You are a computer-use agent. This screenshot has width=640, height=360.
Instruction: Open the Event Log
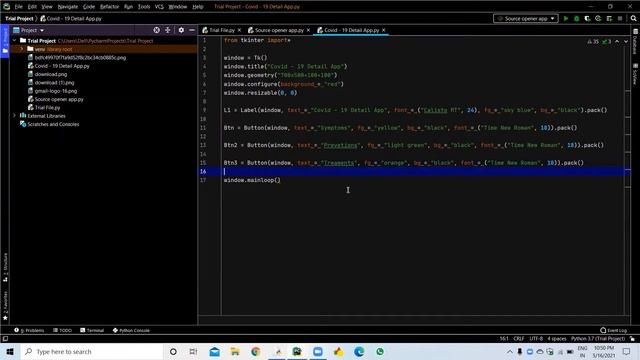(x=613, y=330)
